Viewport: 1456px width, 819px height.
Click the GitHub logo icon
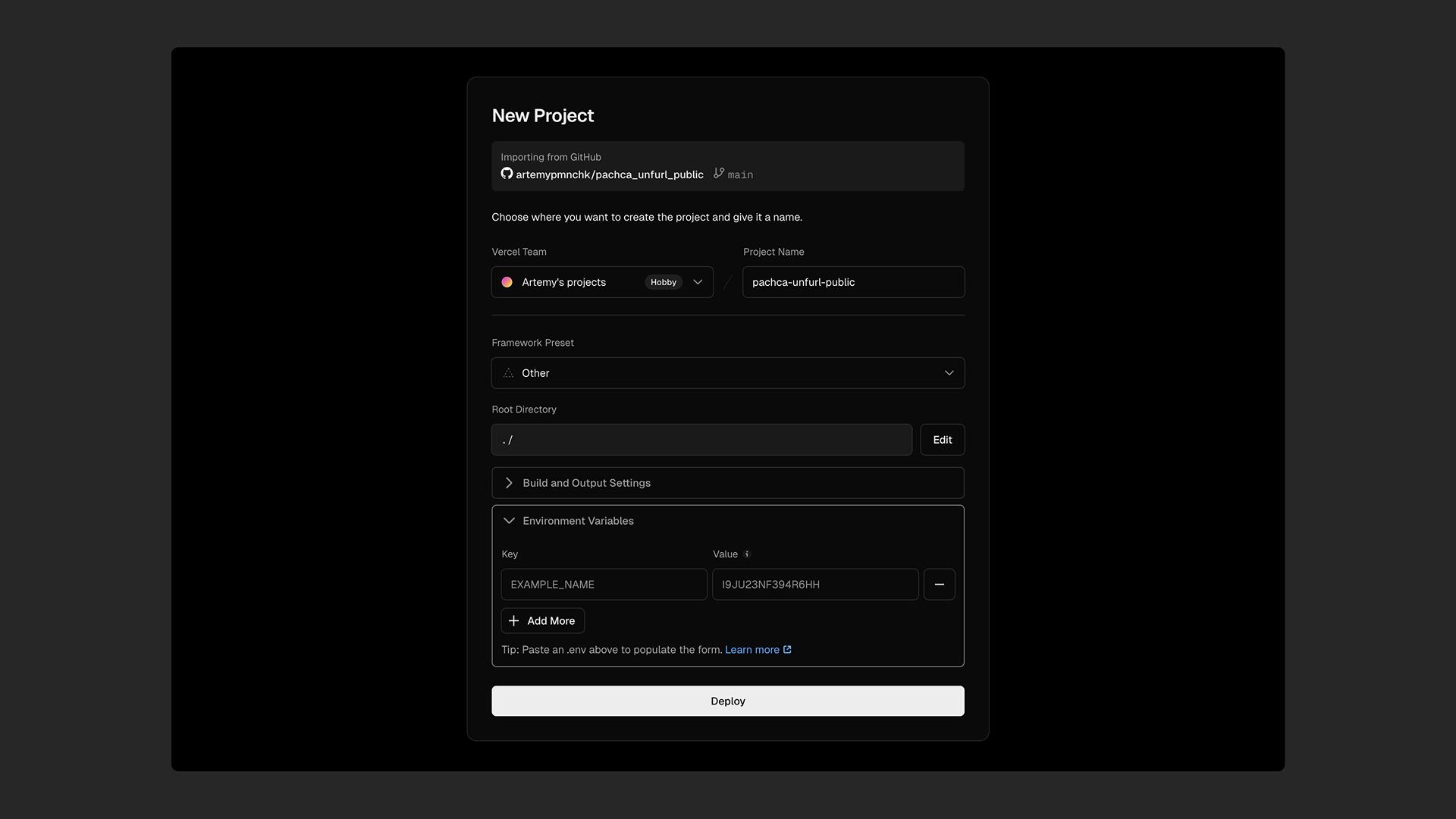click(x=507, y=174)
